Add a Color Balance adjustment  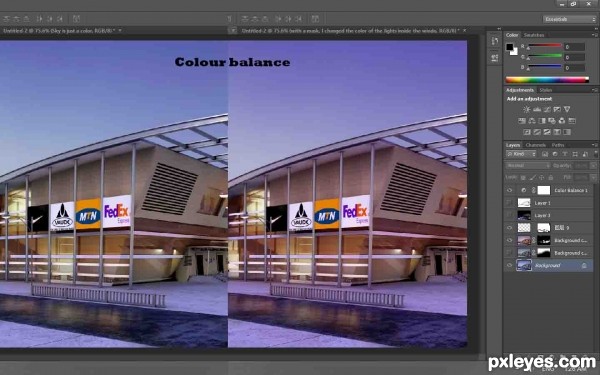pos(532,121)
